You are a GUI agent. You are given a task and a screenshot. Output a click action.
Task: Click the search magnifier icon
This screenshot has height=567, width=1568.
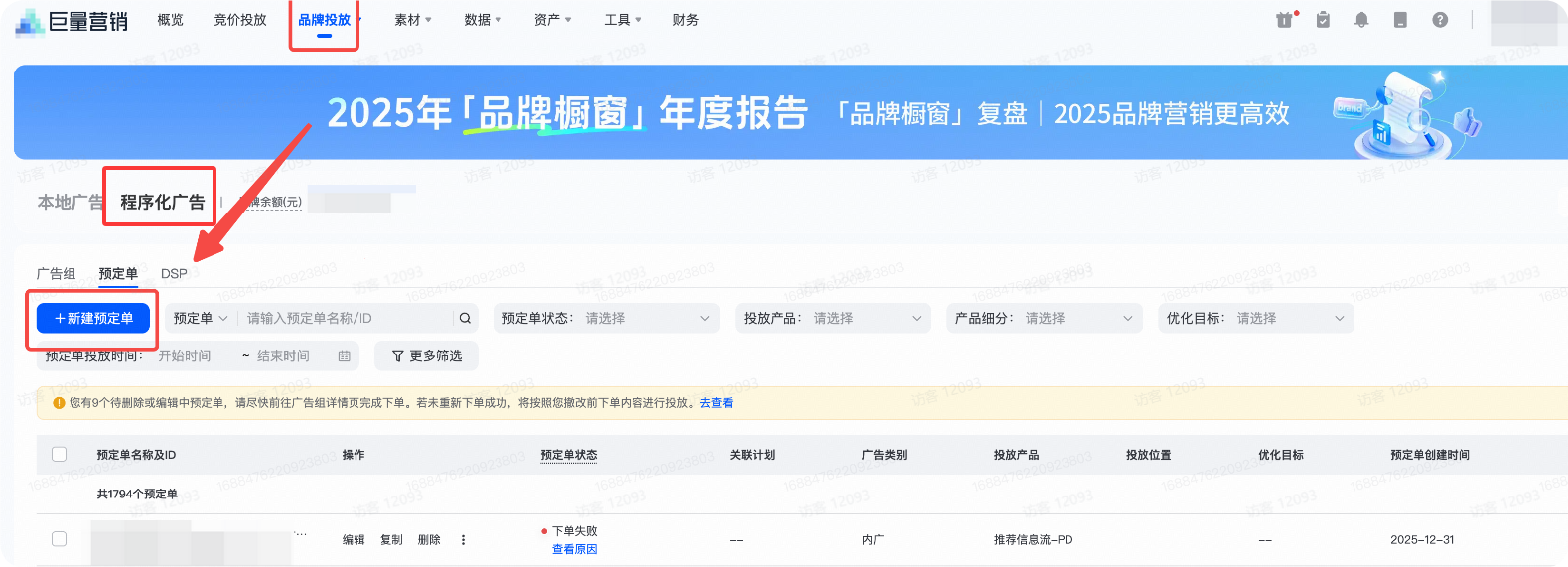[x=465, y=318]
